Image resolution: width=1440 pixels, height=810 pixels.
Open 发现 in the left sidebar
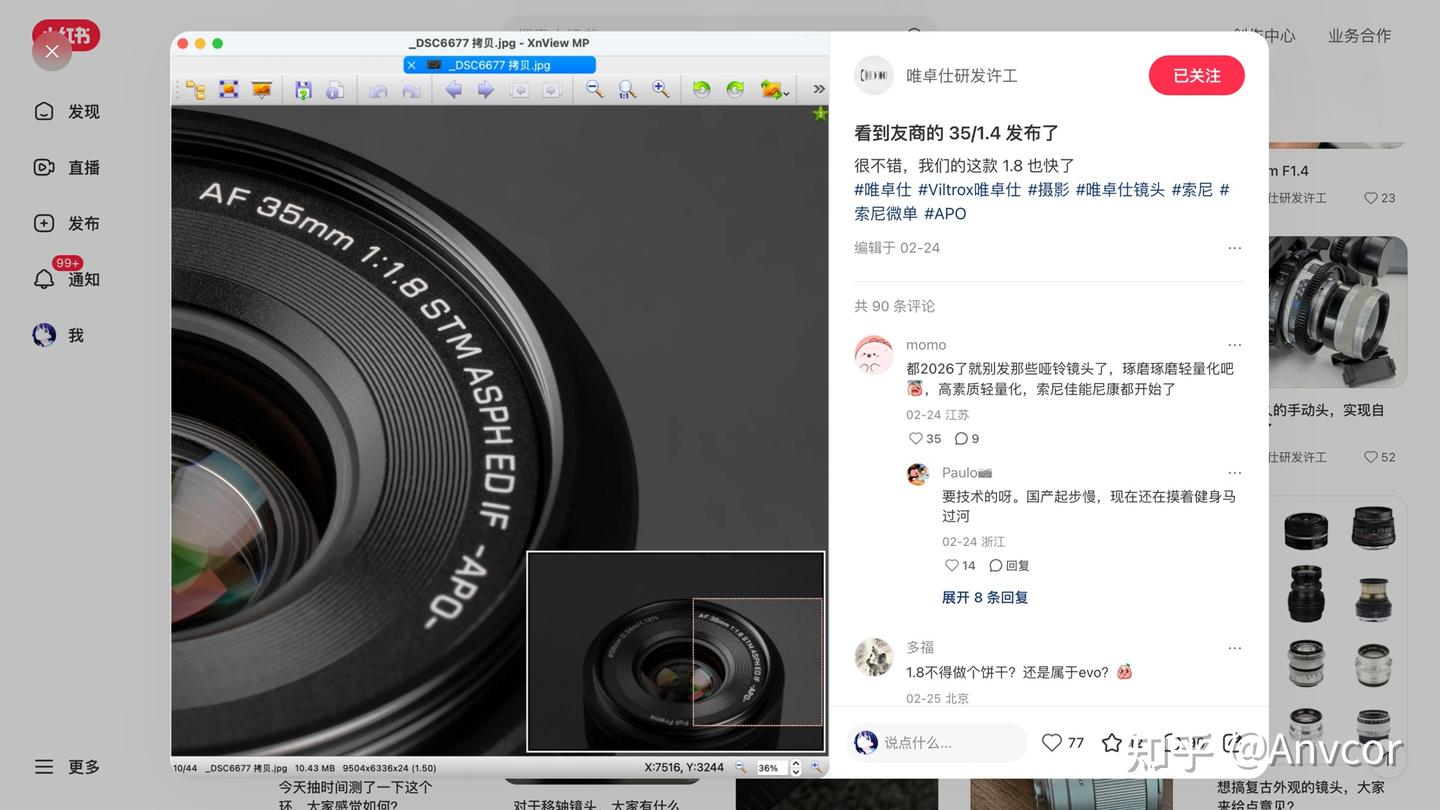tap(67, 112)
